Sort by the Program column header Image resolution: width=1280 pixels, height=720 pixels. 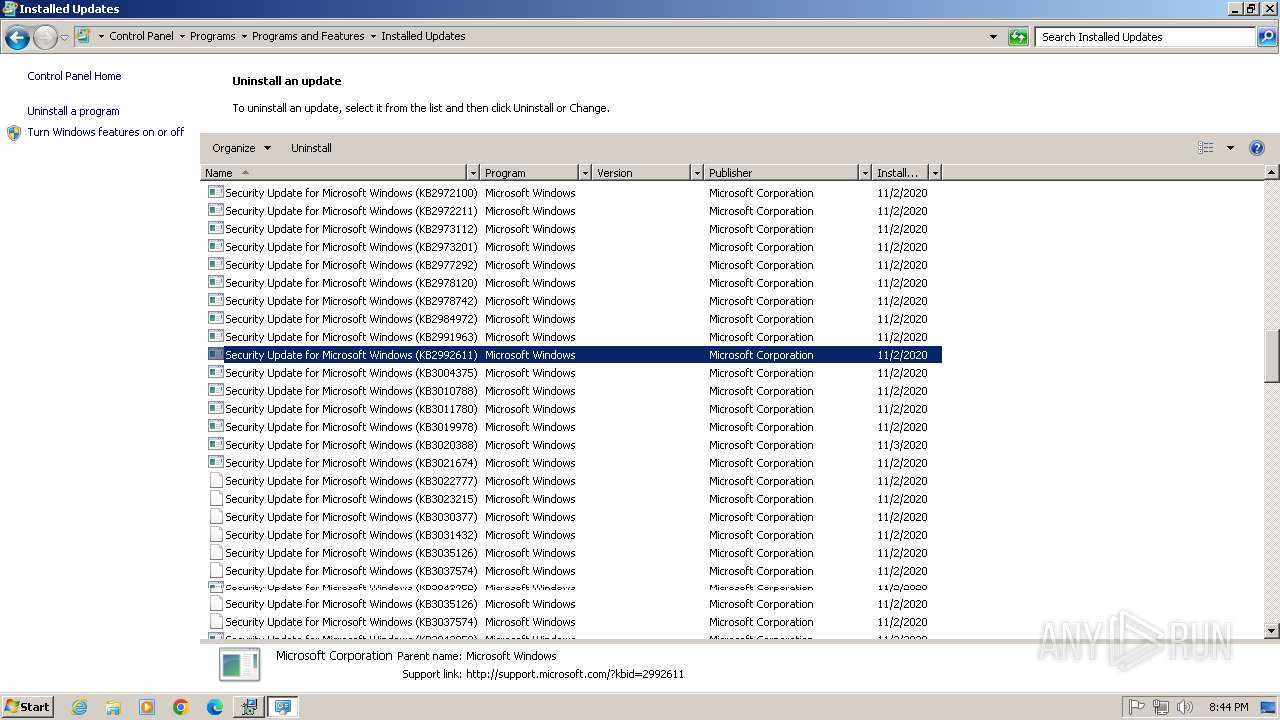[x=530, y=173]
